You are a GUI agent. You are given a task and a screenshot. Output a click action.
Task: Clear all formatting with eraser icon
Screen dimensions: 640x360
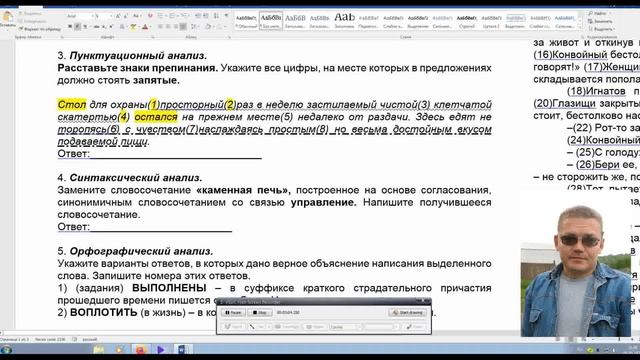pyautogui.click(x=150, y=16)
